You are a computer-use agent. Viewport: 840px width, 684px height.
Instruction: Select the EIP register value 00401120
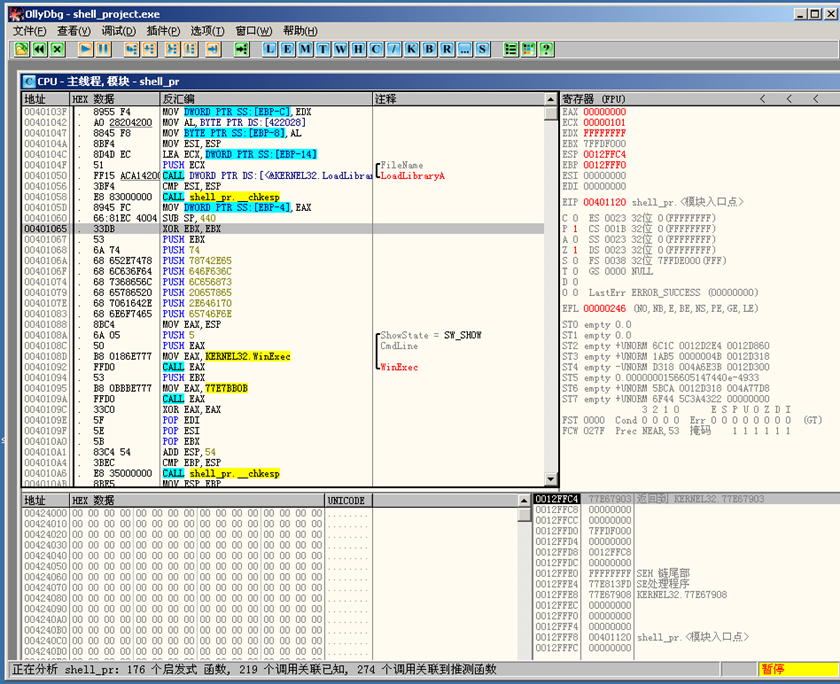pos(603,201)
